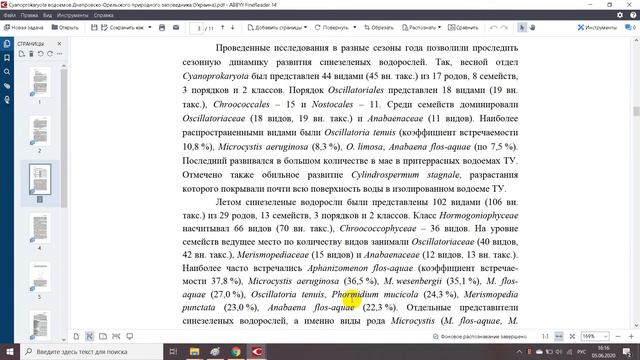The height and width of the screenshot is (360, 640).
Task: Select page 2 thumbnail
Action: (40, 131)
